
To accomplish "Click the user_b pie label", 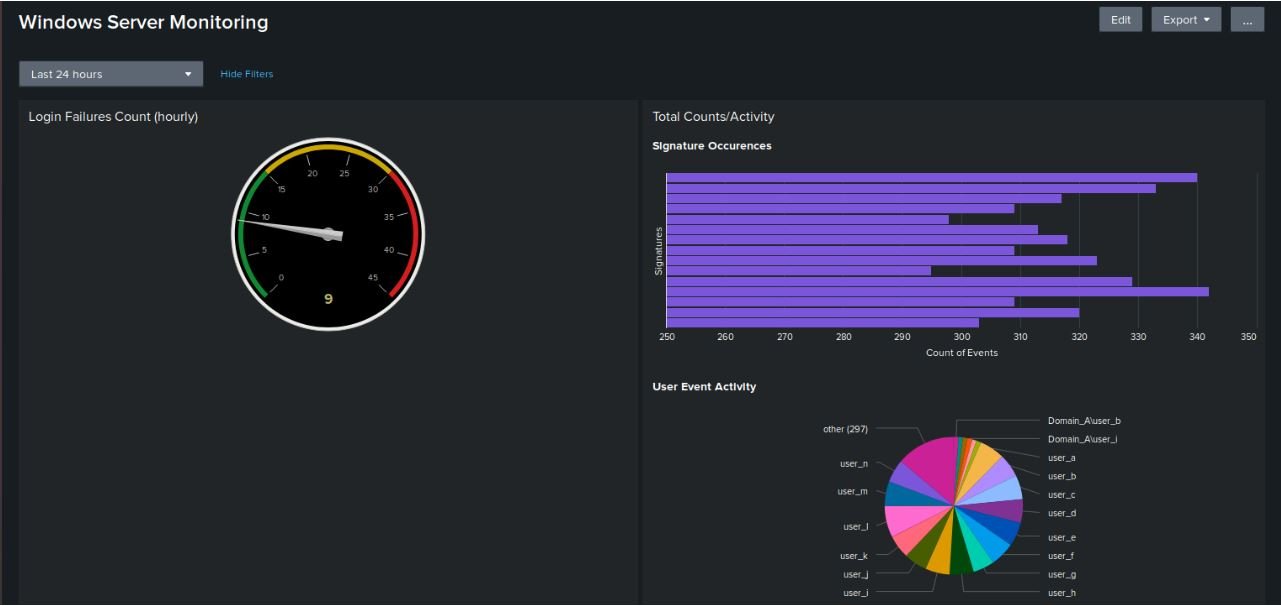I will [1062, 477].
